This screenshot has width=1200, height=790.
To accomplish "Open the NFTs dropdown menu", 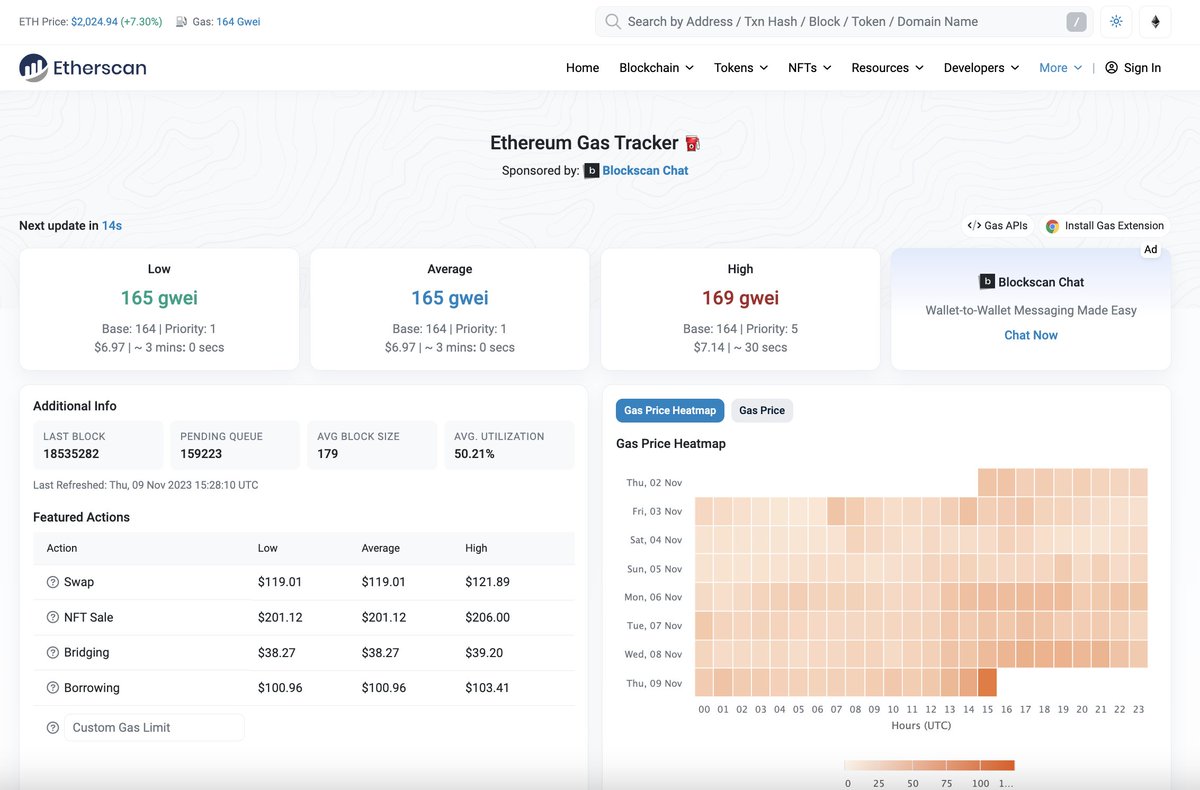I will pos(809,68).
